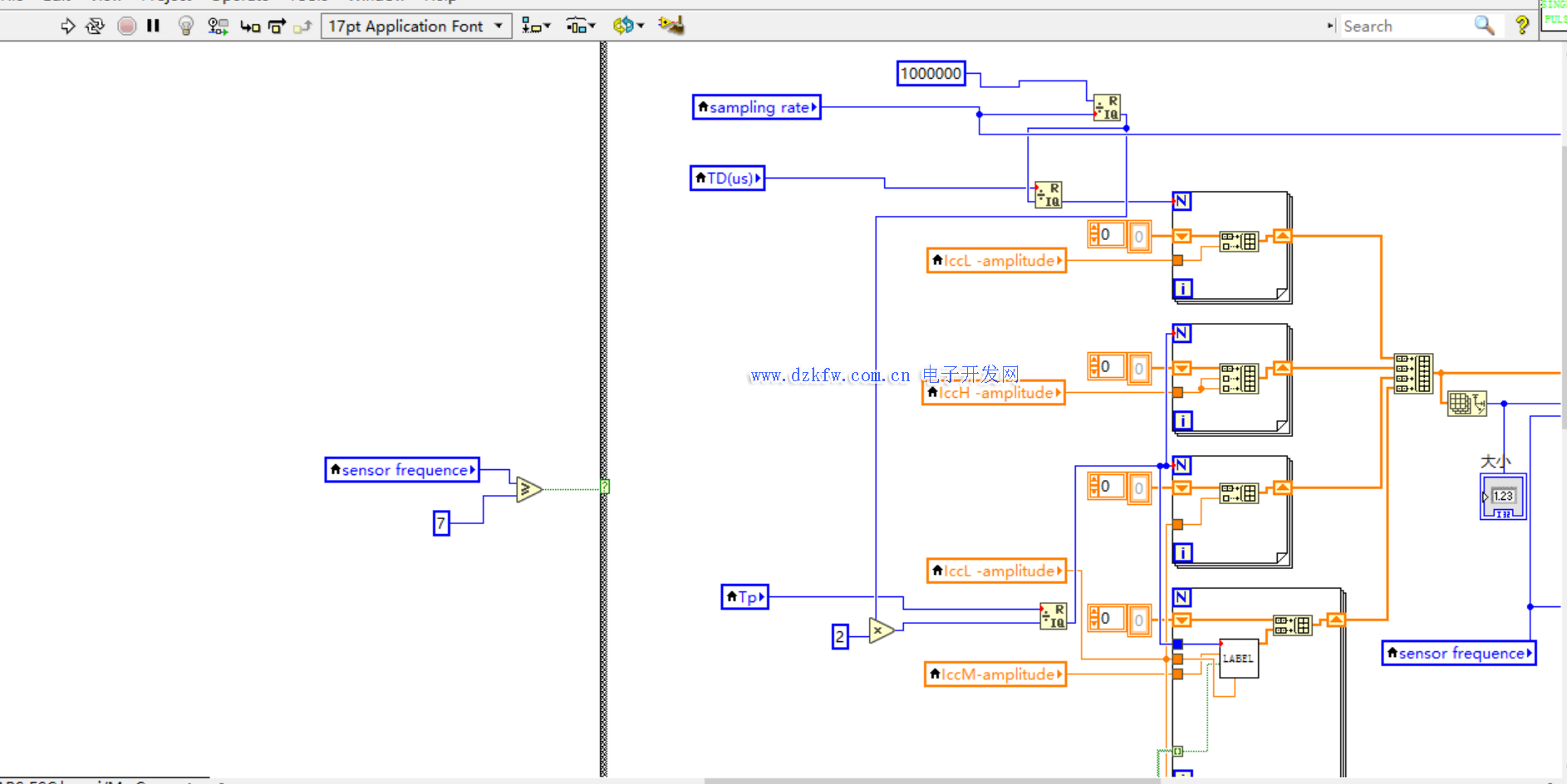
Task: Select the Multiply function node
Action: coord(881,631)
